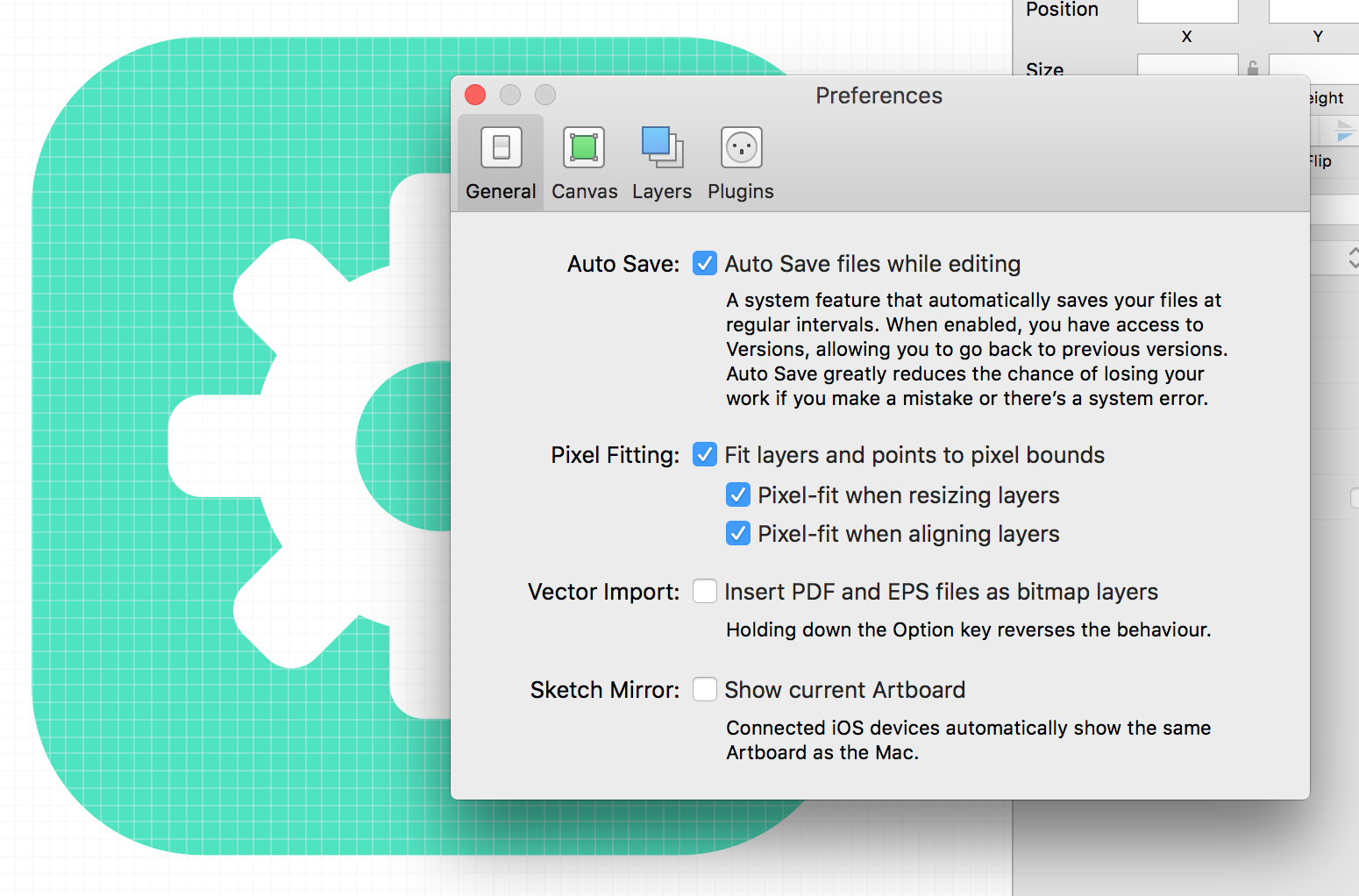The image size is (1359, 896).
Task: Toggle the size lock icon in inspector
Action: [x=1253, y=68]
